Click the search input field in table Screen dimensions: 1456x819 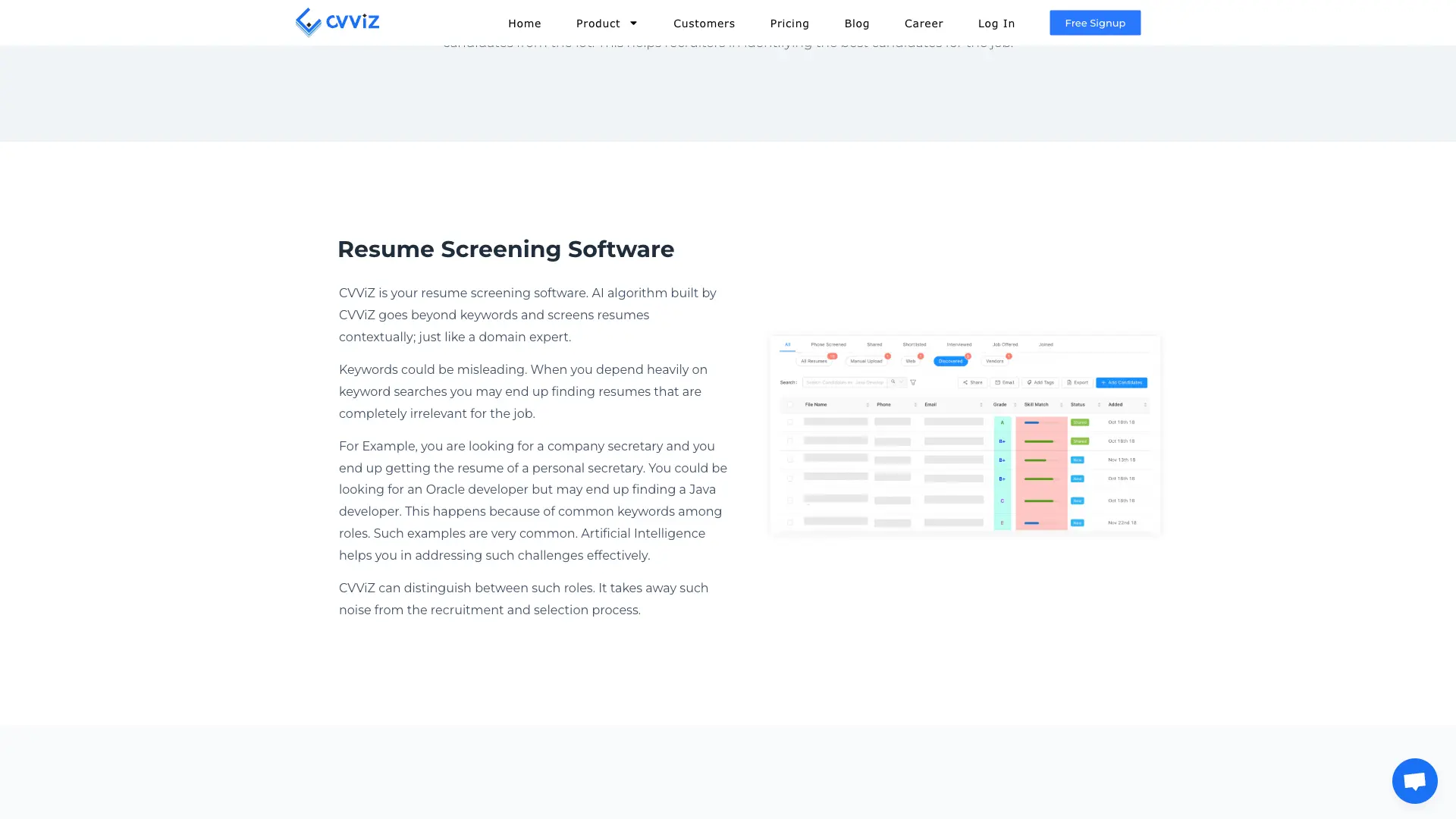(x=846, y=382)
